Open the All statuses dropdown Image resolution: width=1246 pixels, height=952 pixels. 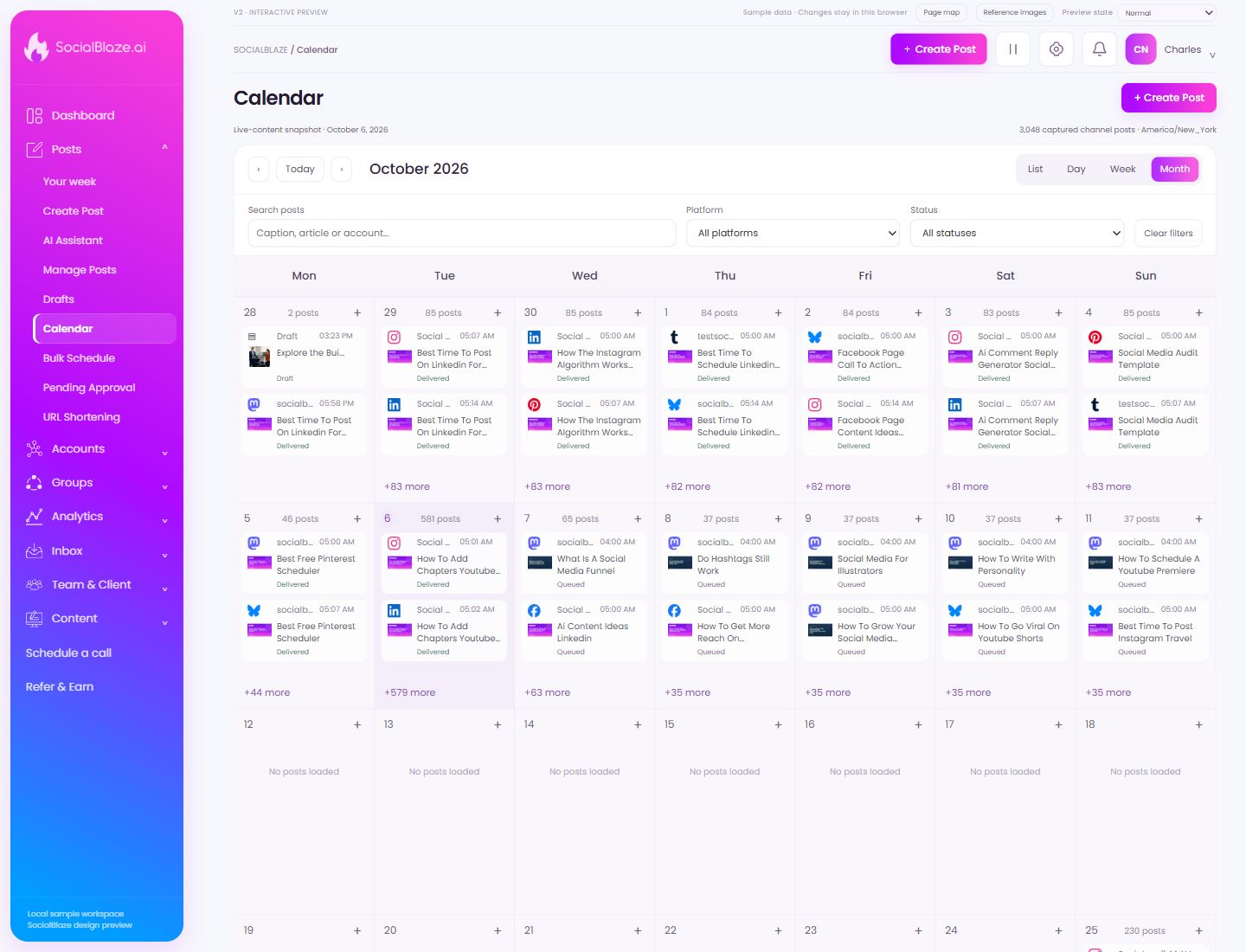click(1018, 233)
